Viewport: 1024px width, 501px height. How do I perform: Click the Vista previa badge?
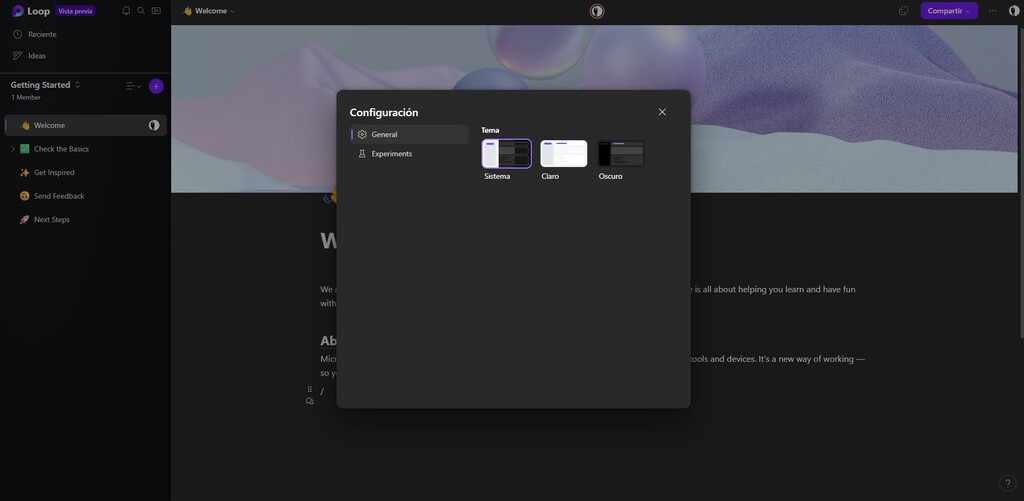pos(76,11)
